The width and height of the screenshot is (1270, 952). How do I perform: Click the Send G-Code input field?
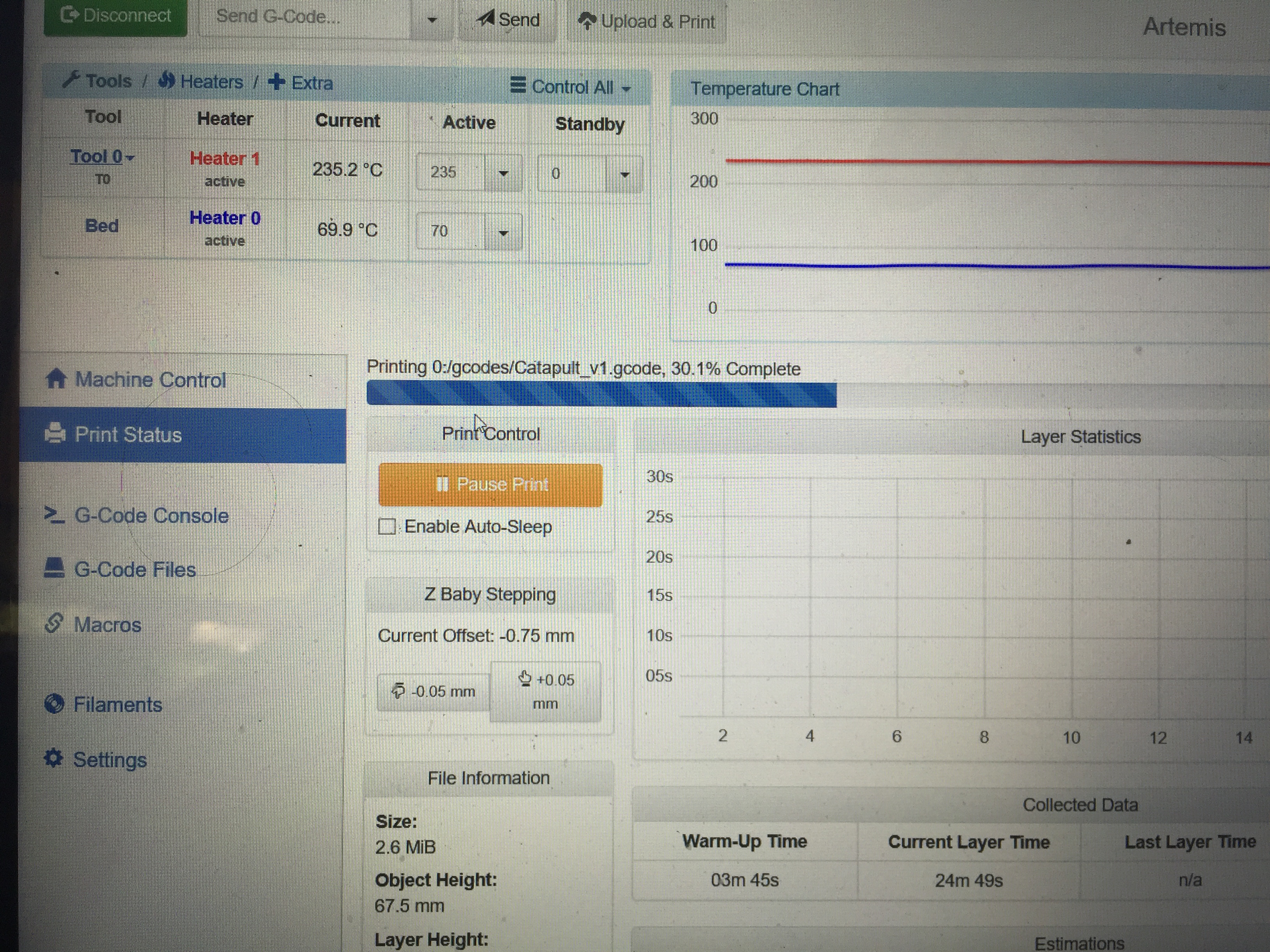304,17
